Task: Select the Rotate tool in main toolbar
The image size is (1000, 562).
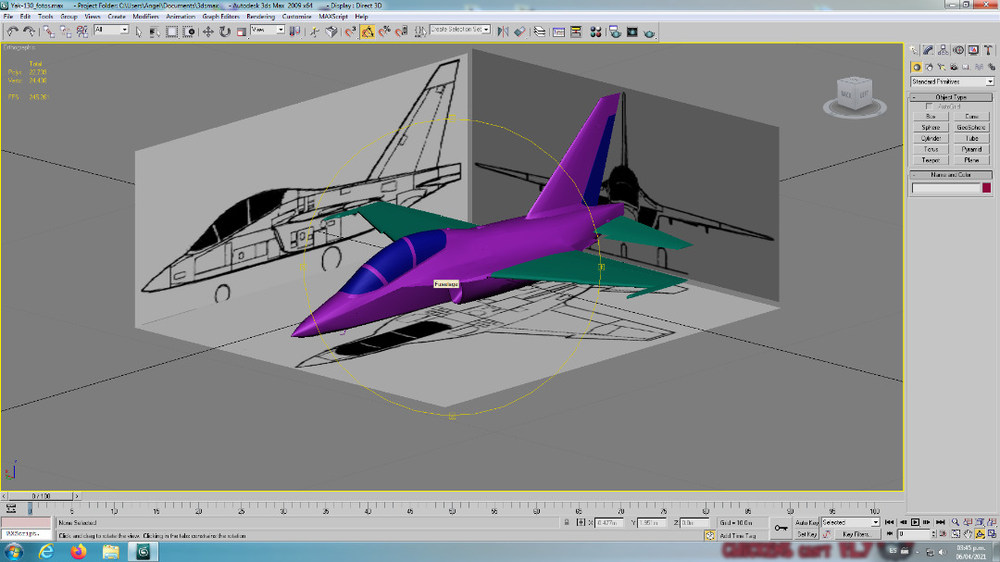Action: (224, 31)
